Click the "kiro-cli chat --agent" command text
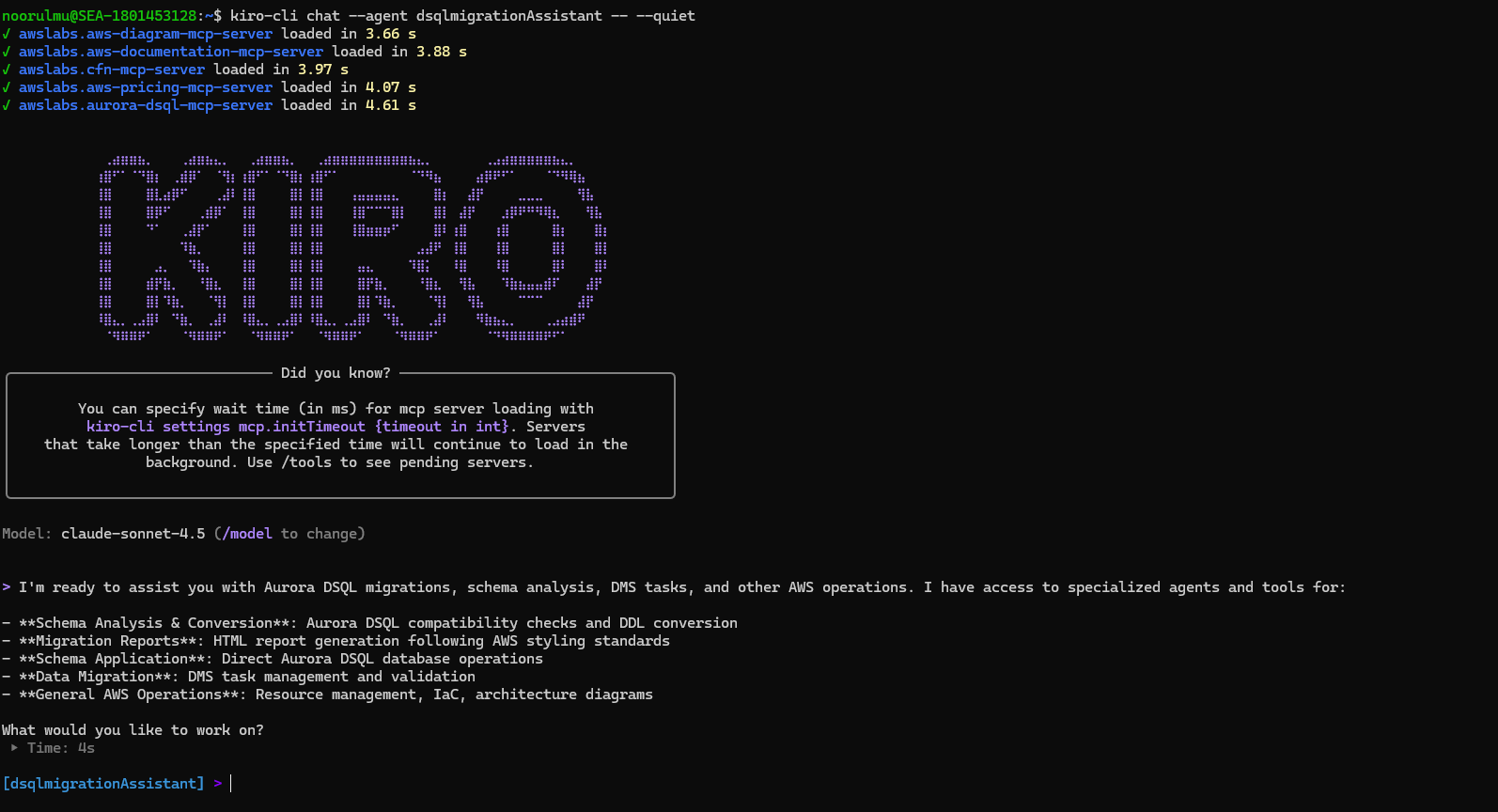1498x812 pixels. pyautogui.click(x=319, y=16)
